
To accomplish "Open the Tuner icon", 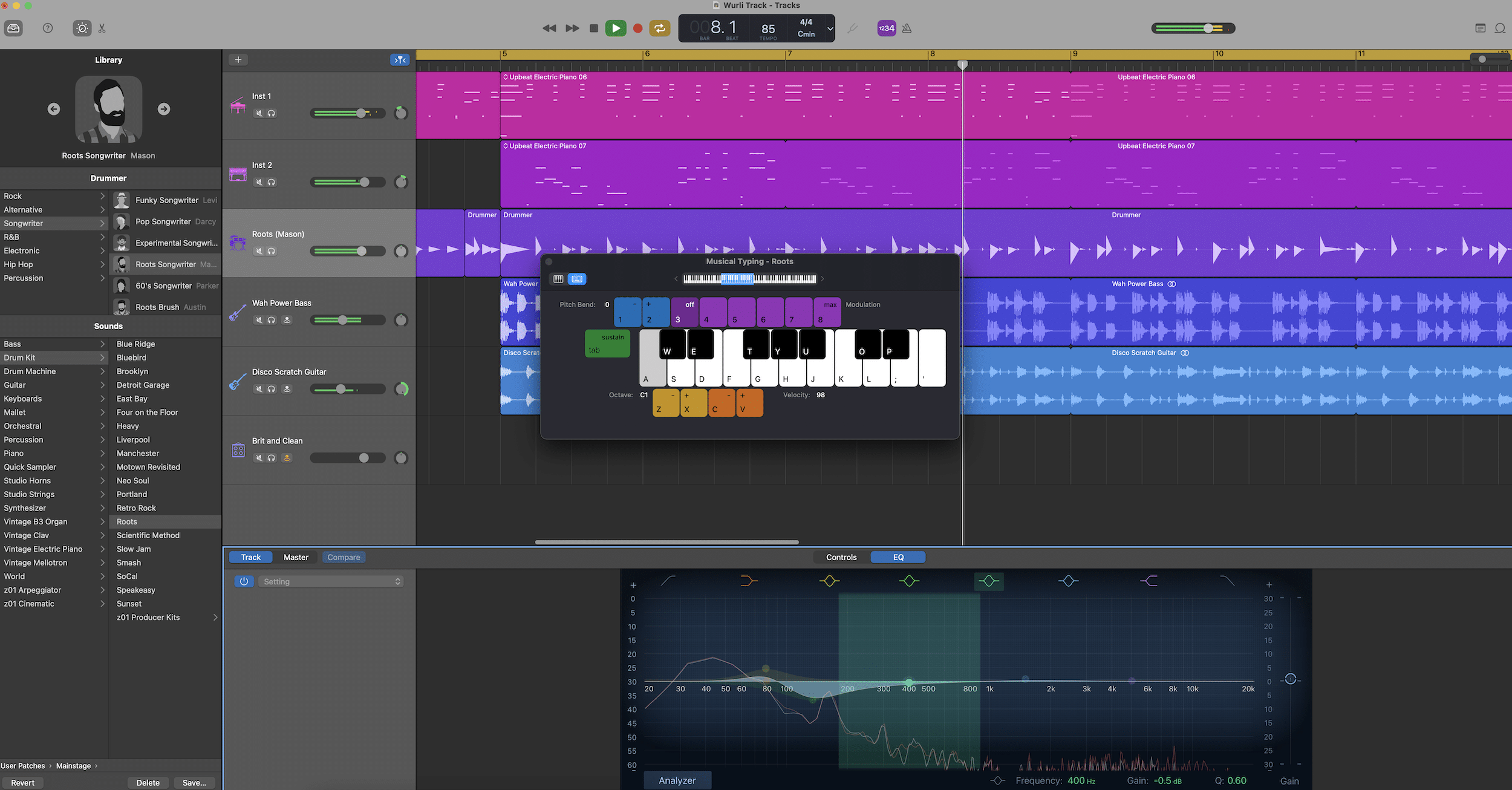I will pos(852,28).
